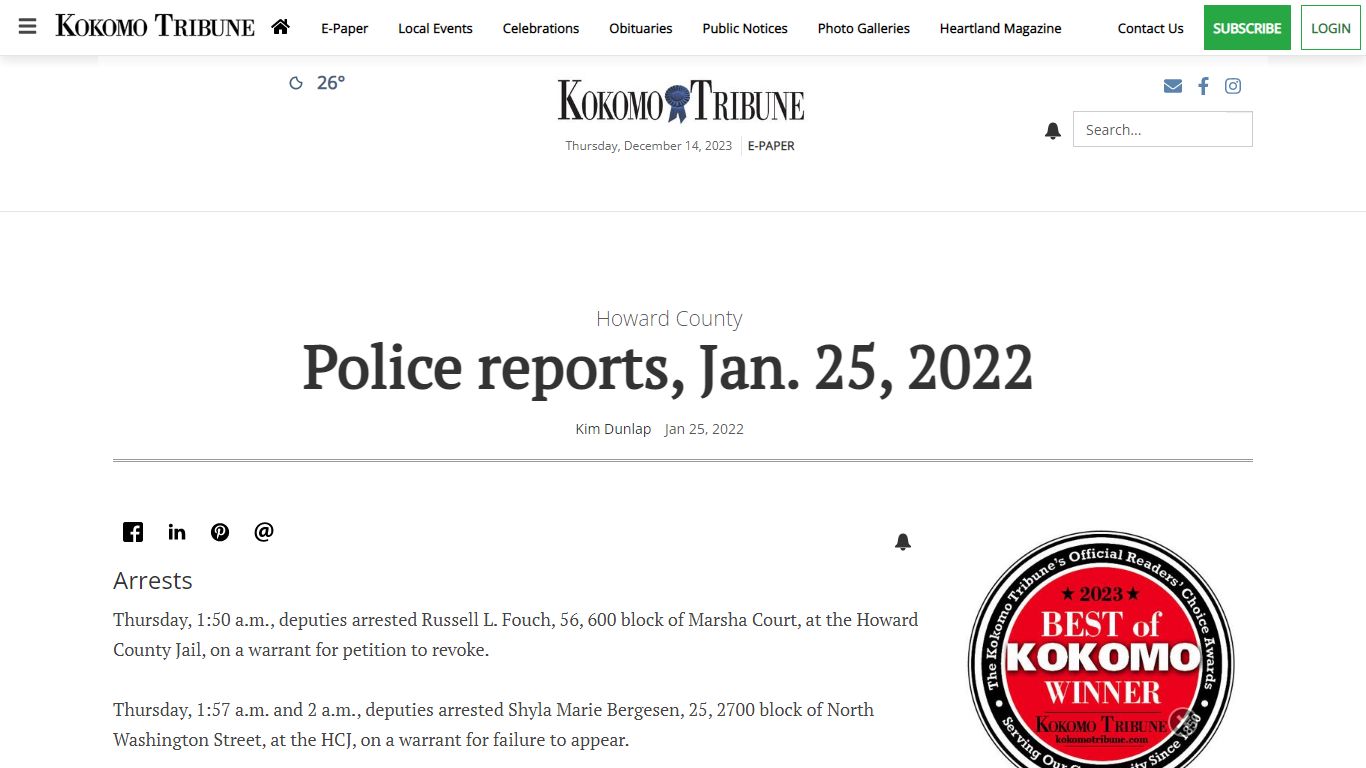The height and width of the screenshot is (768, 1366).
Task: Open Public Notices menu item
Action: pos(745,28)
